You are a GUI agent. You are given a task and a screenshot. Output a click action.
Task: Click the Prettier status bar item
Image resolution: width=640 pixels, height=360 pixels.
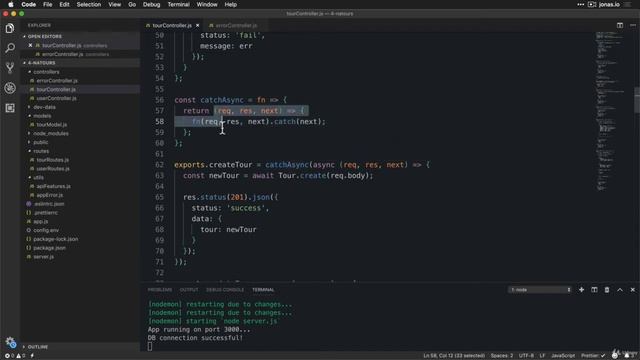(593, 356)
